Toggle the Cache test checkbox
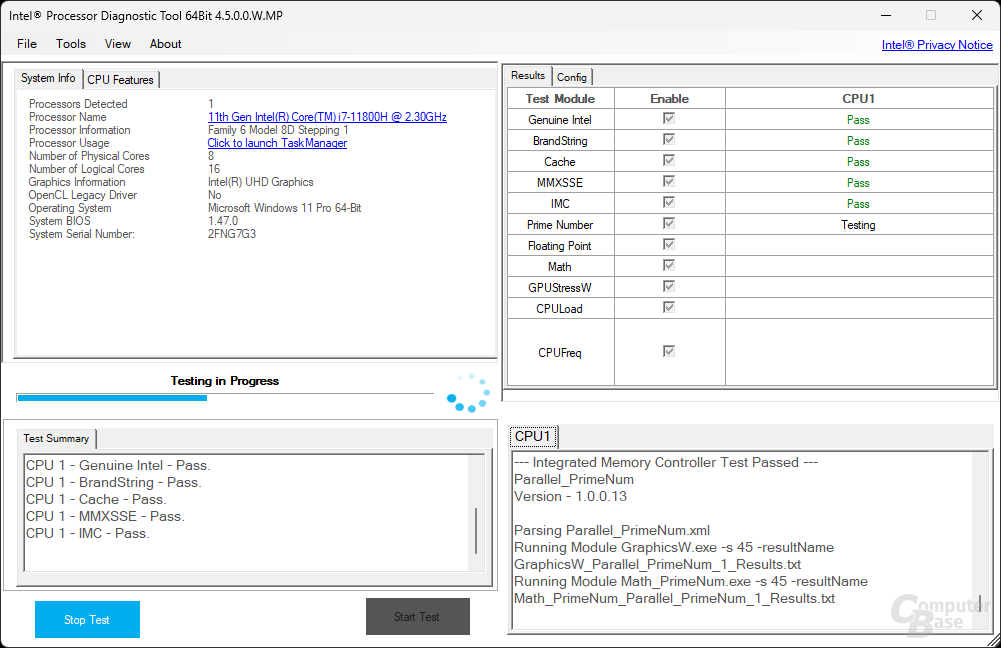 [x=668, y=160]
